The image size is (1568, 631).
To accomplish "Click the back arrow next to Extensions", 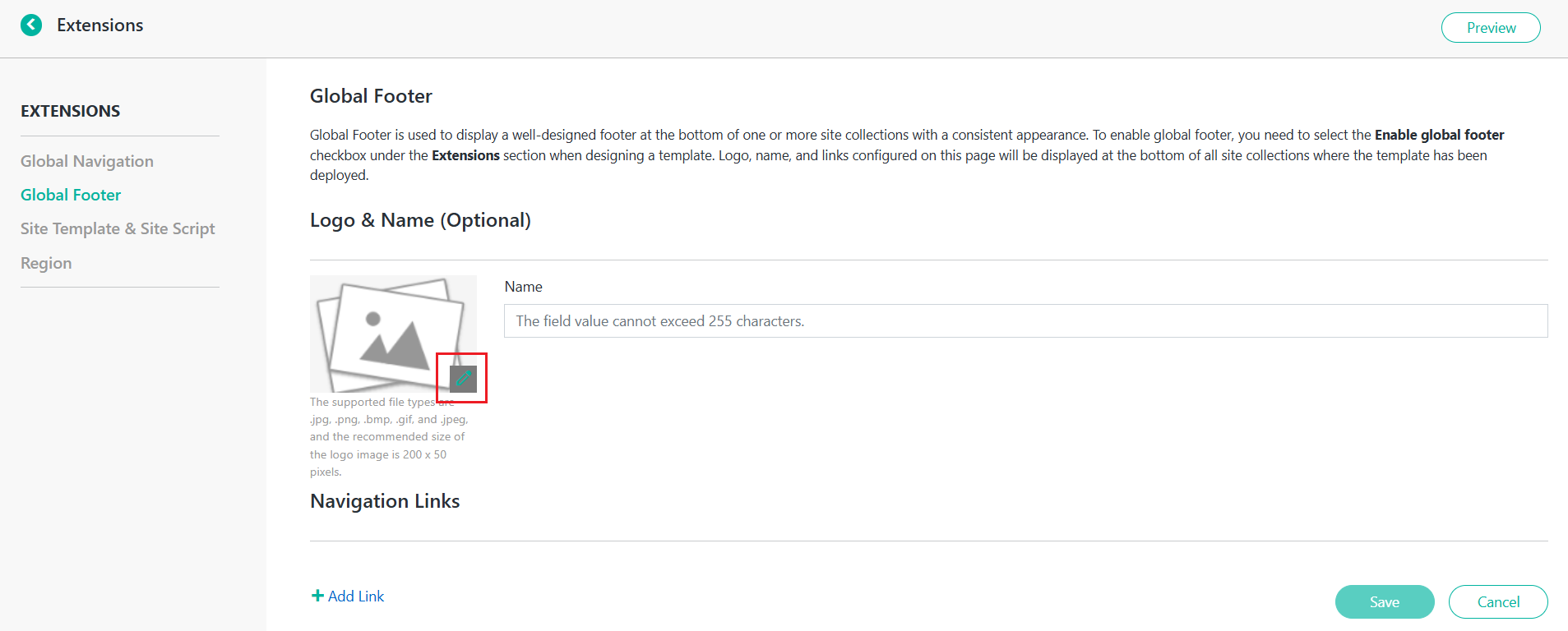I will point(31,25).
